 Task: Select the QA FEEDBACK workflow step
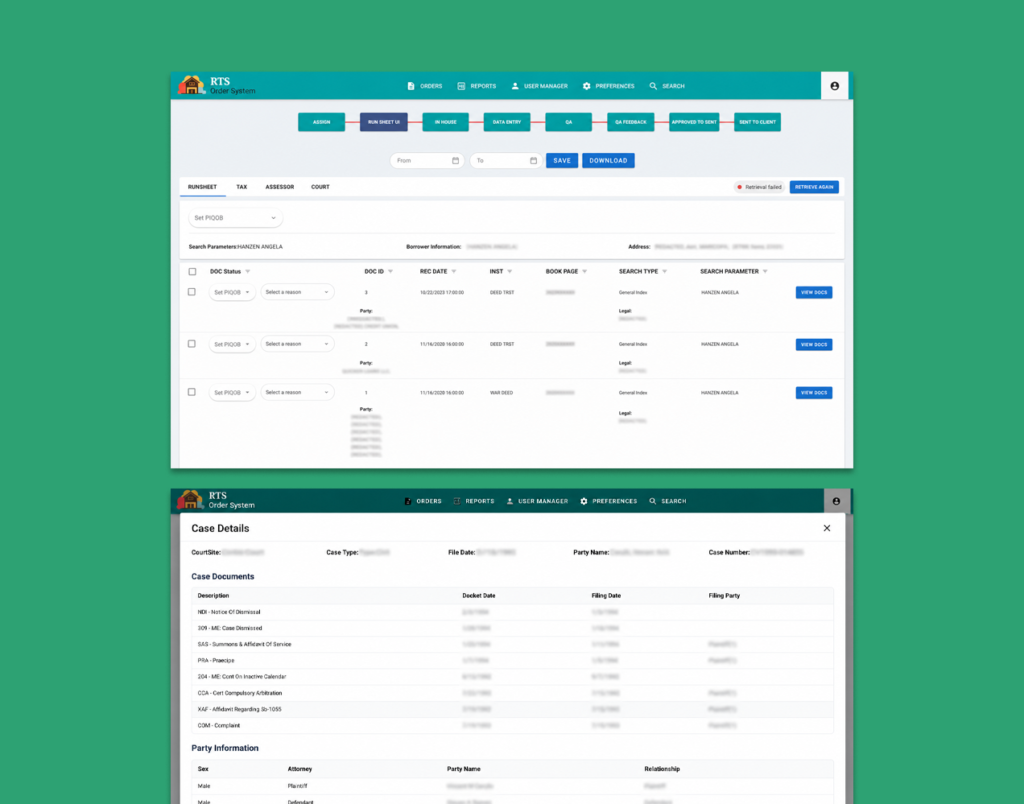[630, 122]
